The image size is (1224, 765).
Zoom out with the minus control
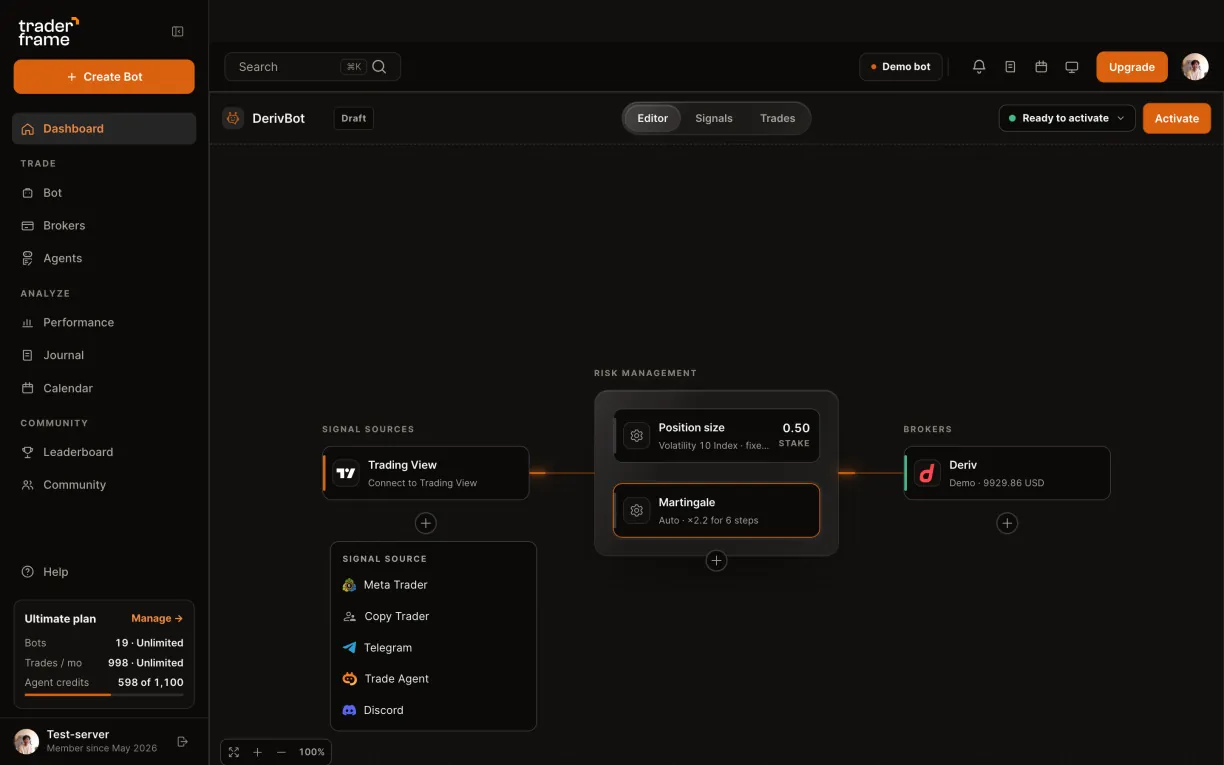point(281,752)
